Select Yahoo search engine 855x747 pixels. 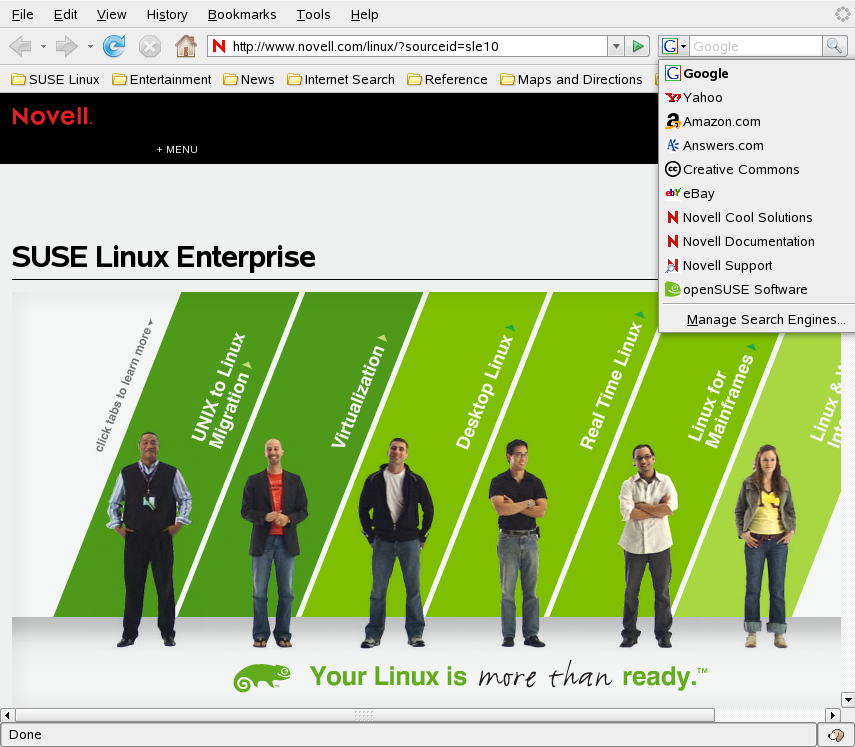pyautogui.click(x=757, y=97)
